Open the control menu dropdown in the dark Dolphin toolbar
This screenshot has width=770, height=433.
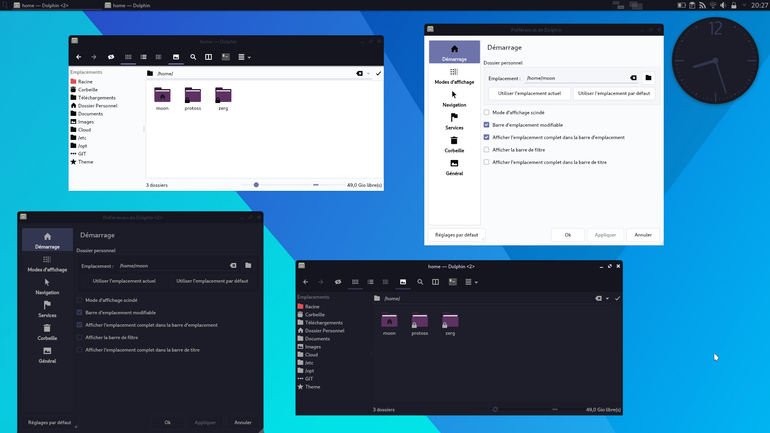click(x=471, y=282)
